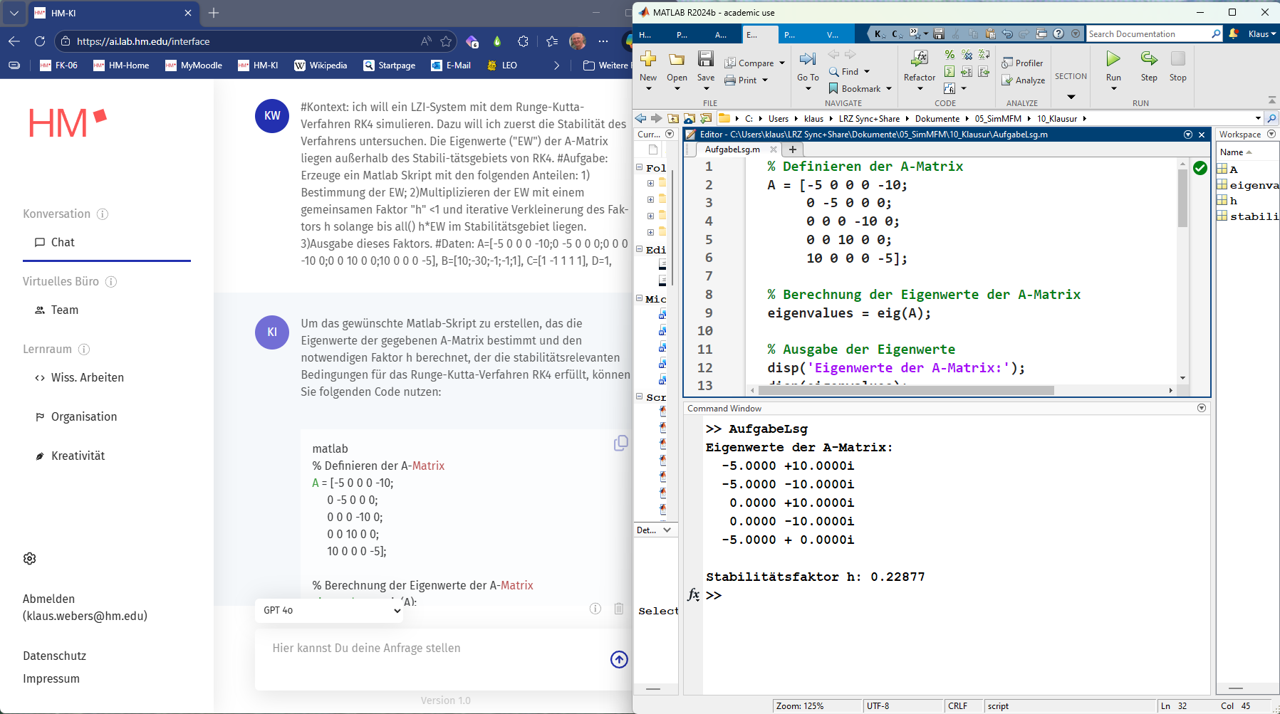Click the Up One Level folder icon

pyautogui.click(x=673, y=118)
